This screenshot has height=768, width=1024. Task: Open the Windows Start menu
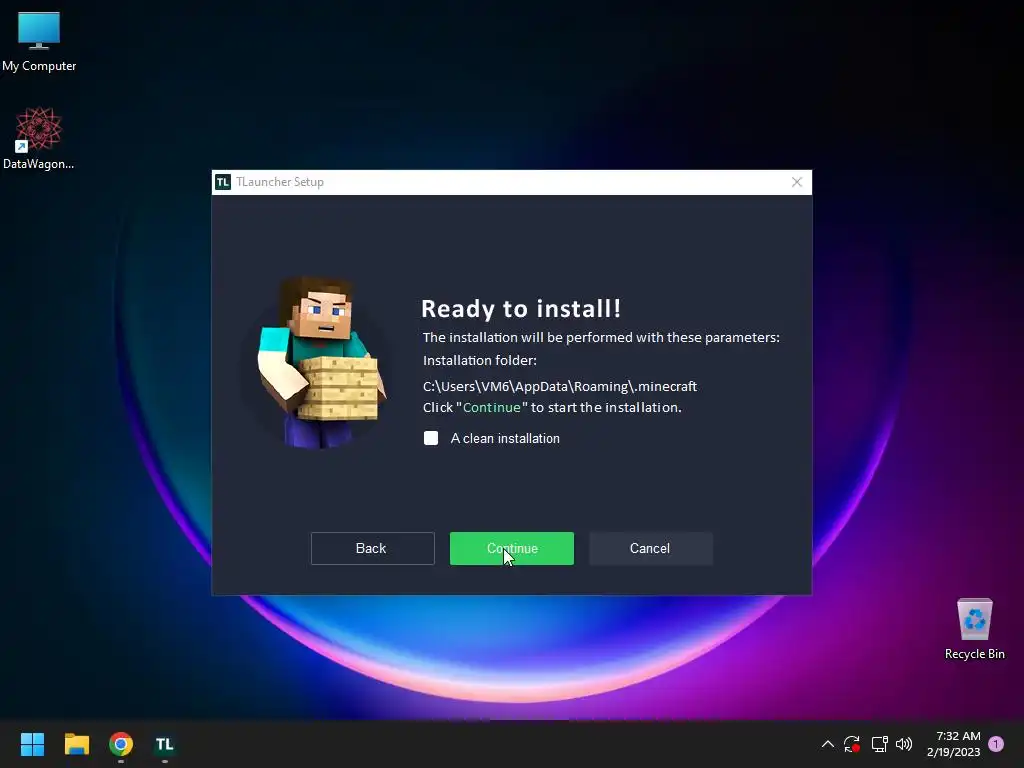click(x=32, y=744)
